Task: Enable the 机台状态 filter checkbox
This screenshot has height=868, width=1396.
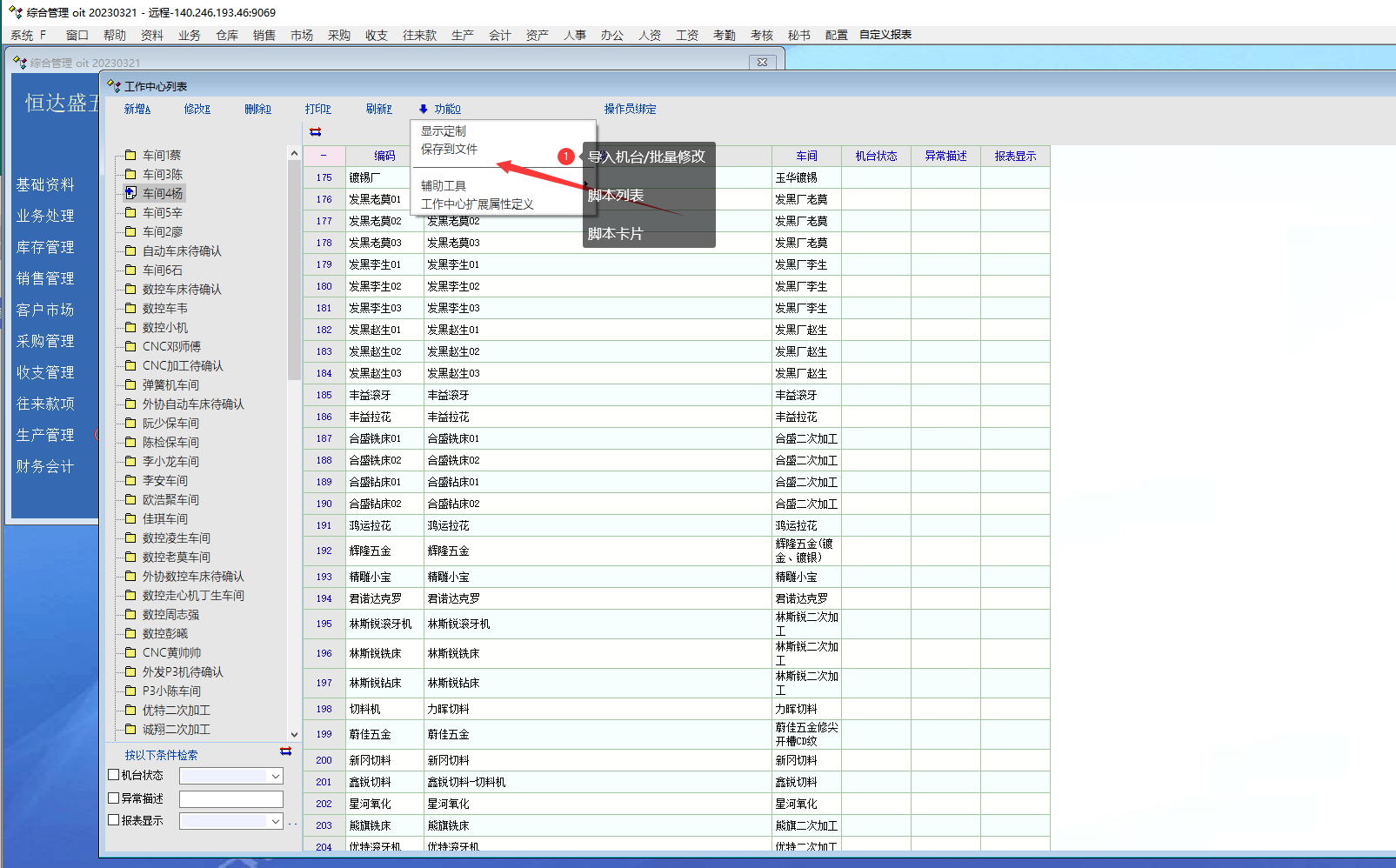Action: click(x=114, y=775)
